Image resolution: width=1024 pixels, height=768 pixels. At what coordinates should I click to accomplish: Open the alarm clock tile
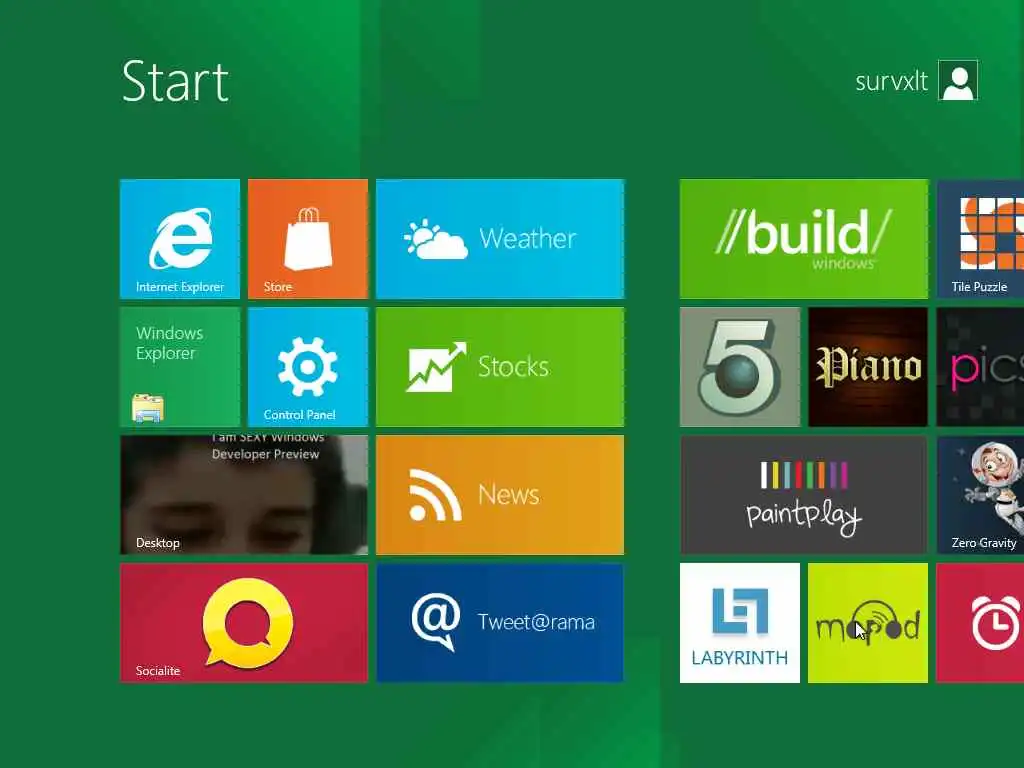(980, 623)
